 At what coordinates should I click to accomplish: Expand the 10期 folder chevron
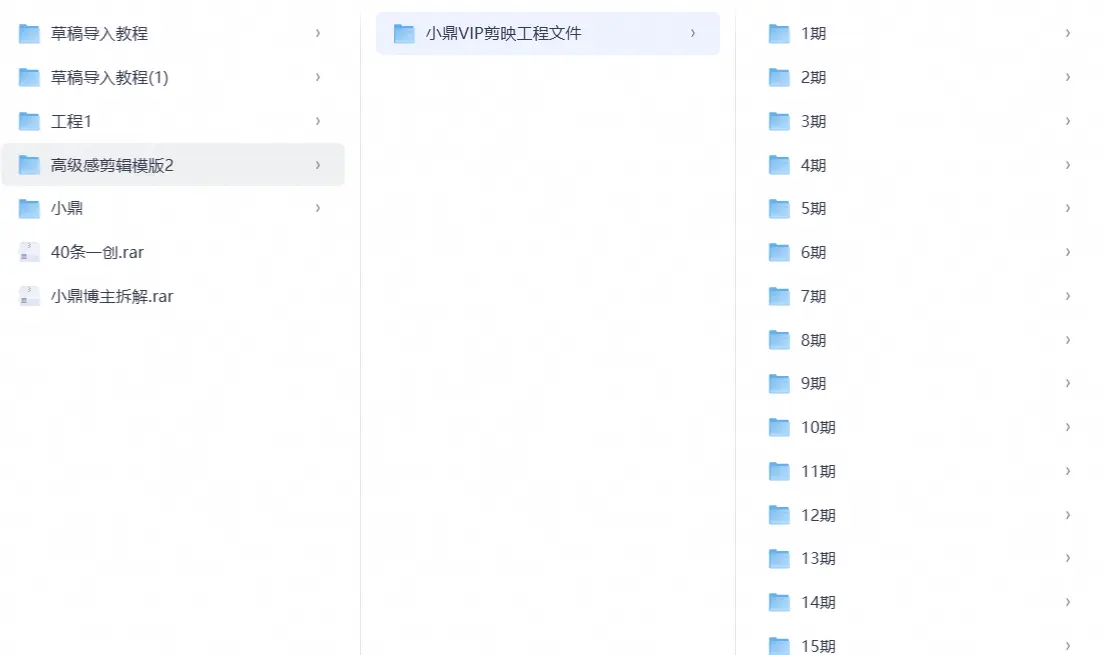[x=1068, y=427]
